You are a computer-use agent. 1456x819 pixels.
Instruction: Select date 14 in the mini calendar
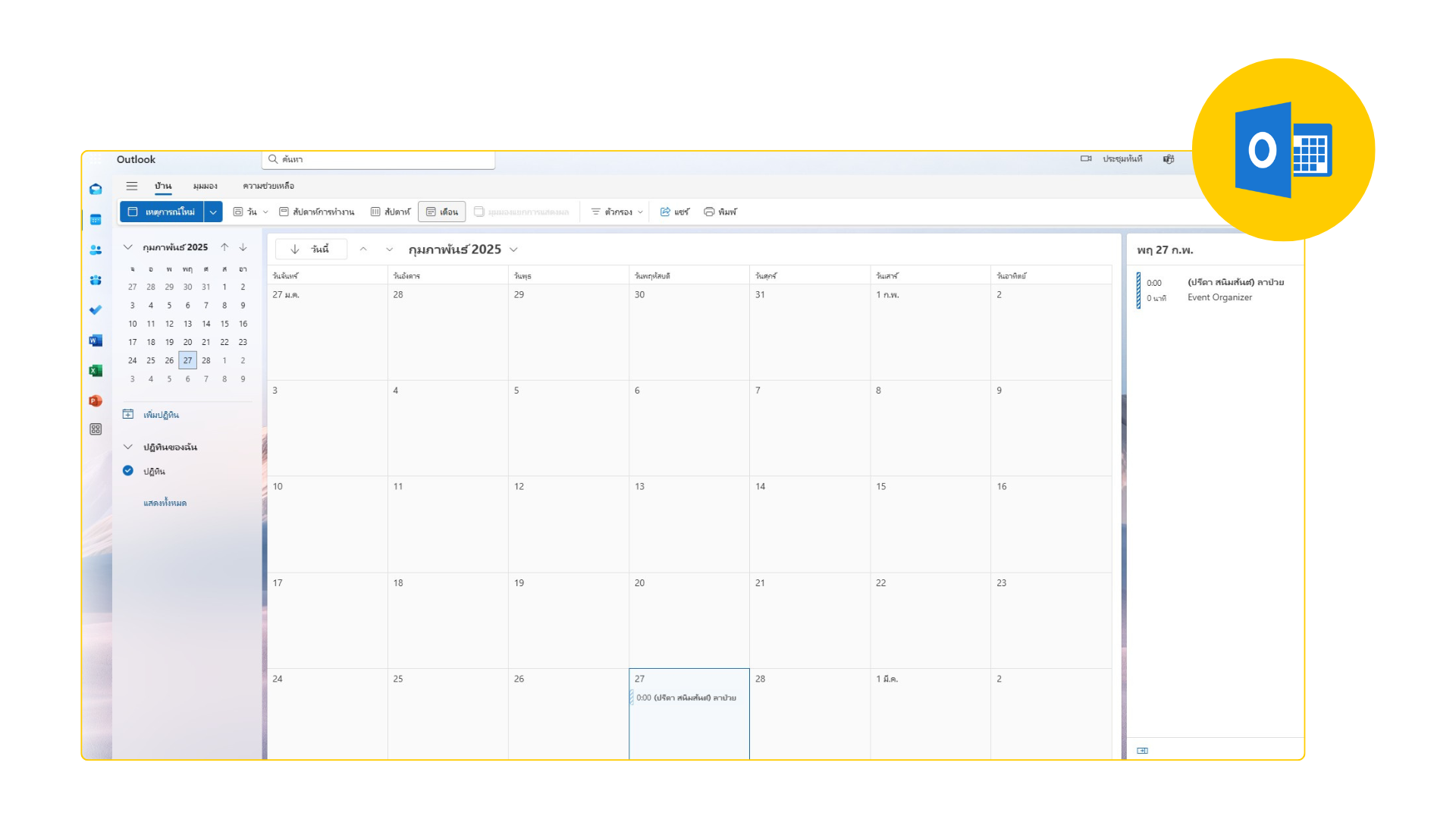click(206, 324)
